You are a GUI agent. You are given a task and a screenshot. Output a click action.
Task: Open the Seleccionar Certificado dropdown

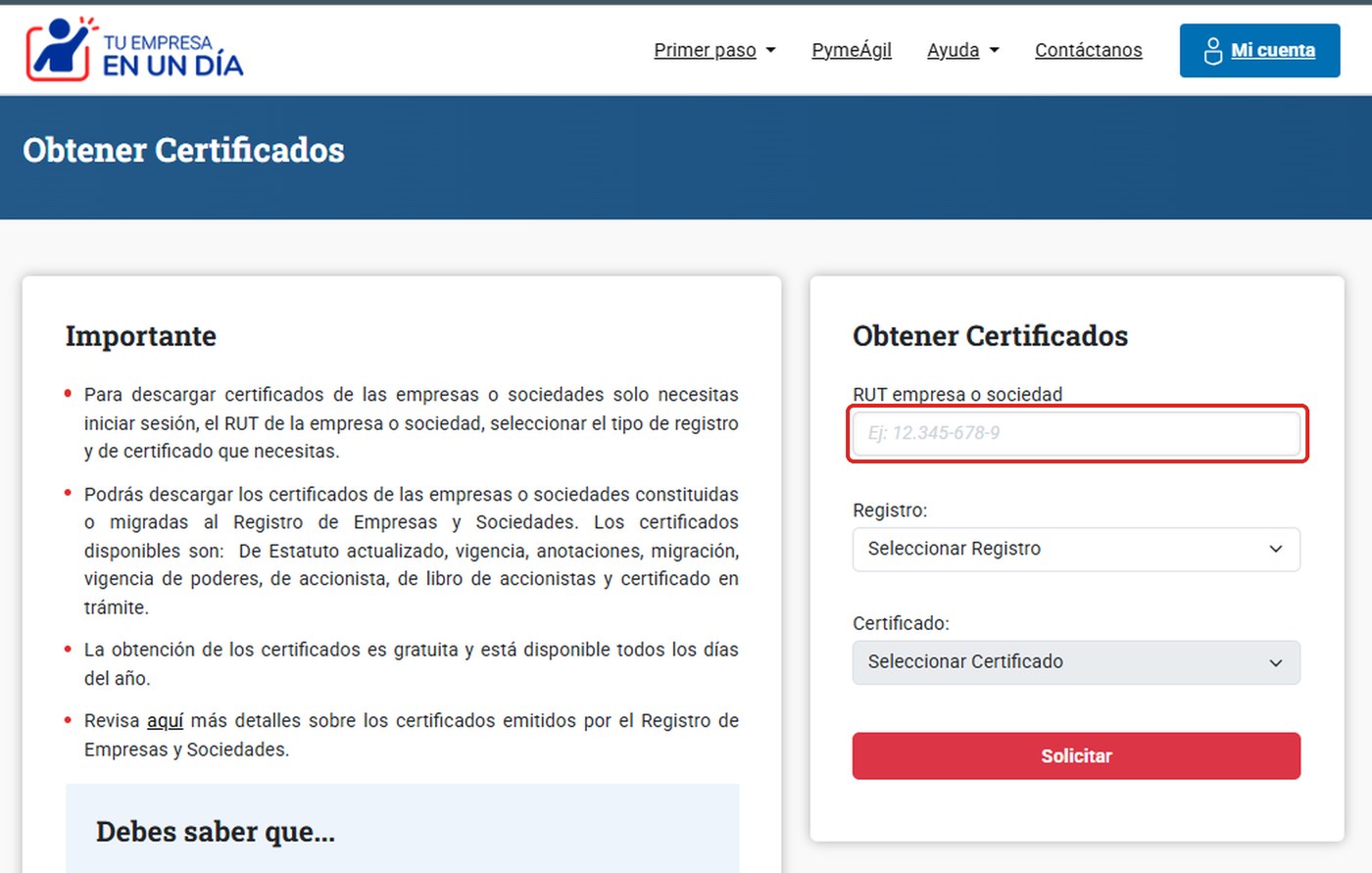click(x=1076, y=662)
